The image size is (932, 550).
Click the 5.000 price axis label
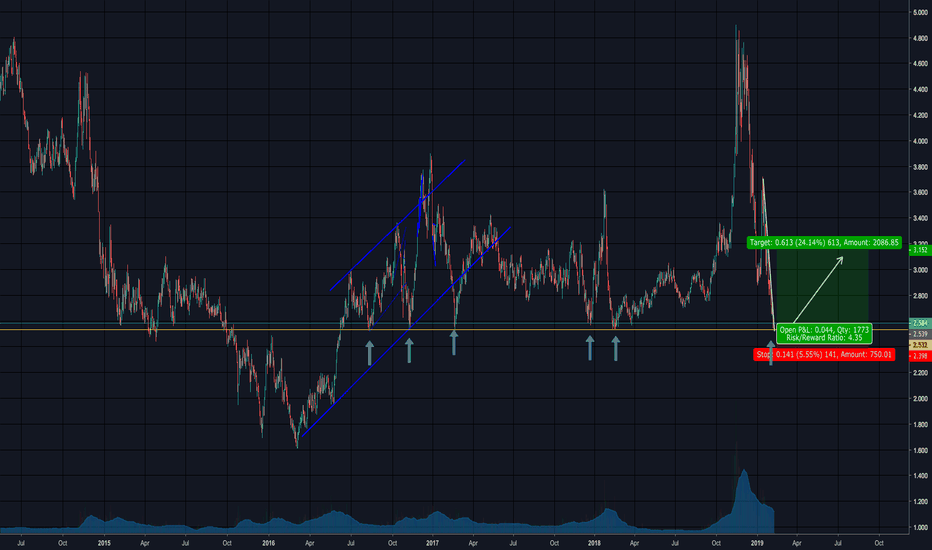pyautogui.click(x=920, y=12)
